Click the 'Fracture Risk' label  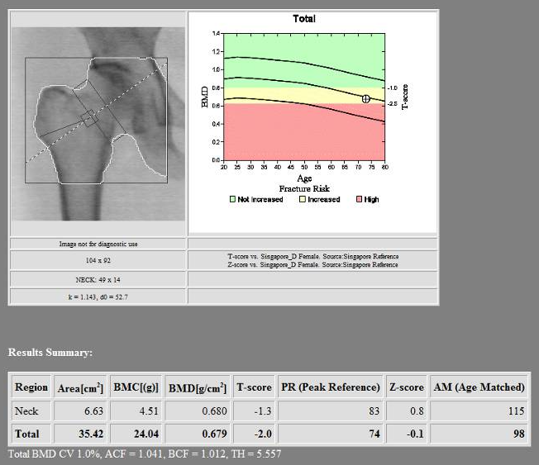pos(304,189)
